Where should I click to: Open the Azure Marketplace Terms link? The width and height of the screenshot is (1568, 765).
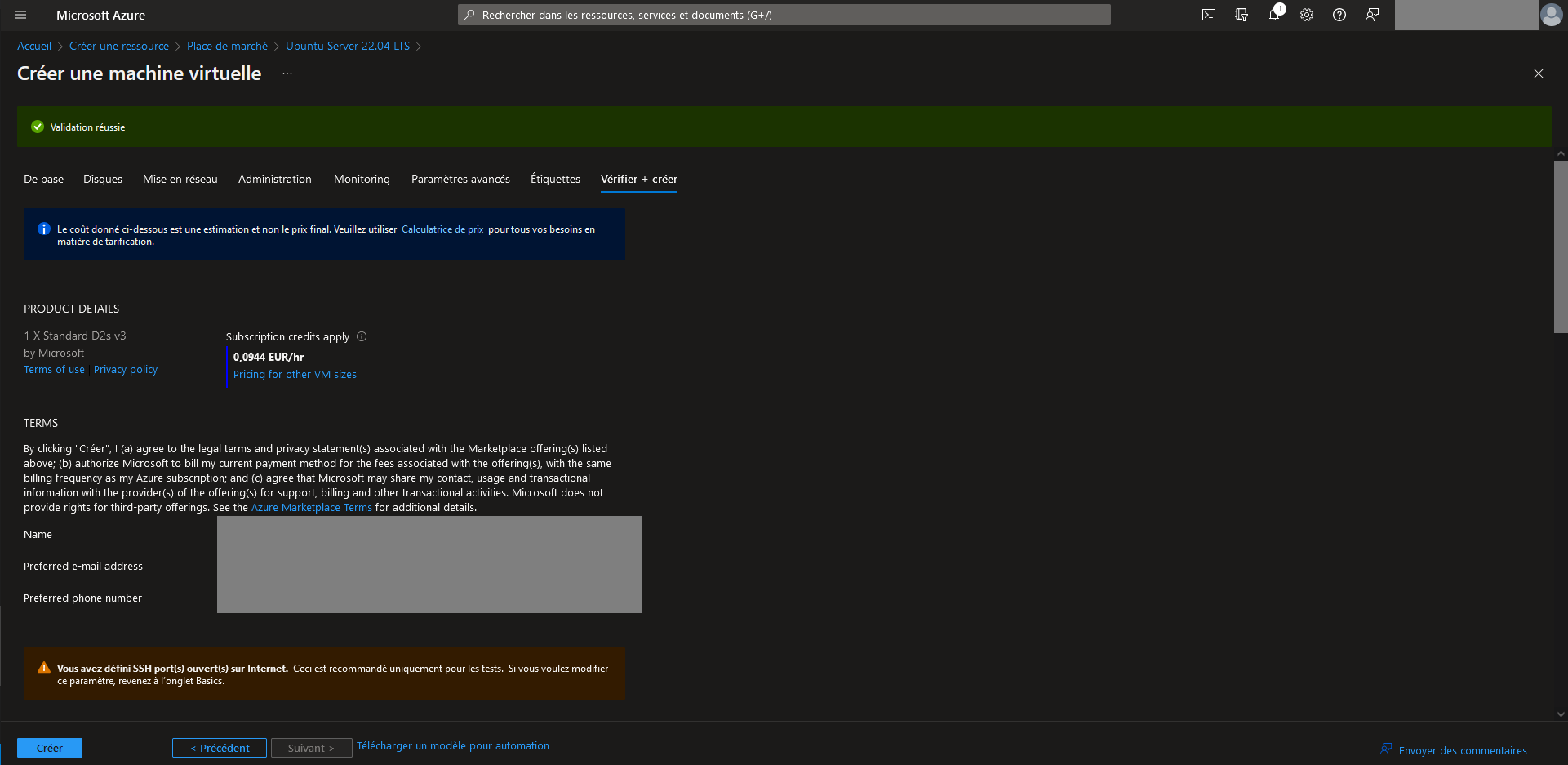(311, 508)
